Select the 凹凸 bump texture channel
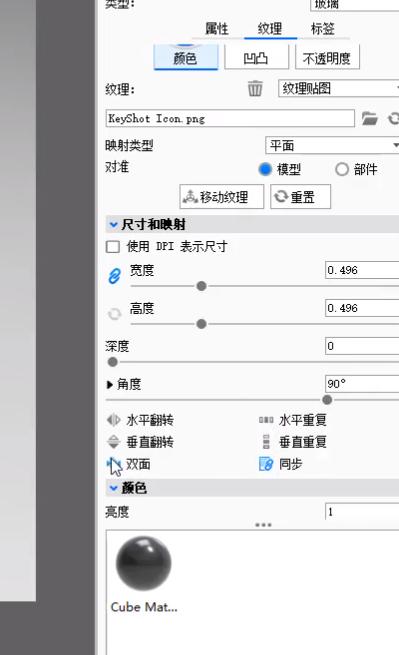Image resolution: width=399 pixels, height=655 pixels. [x=256, y=57]
